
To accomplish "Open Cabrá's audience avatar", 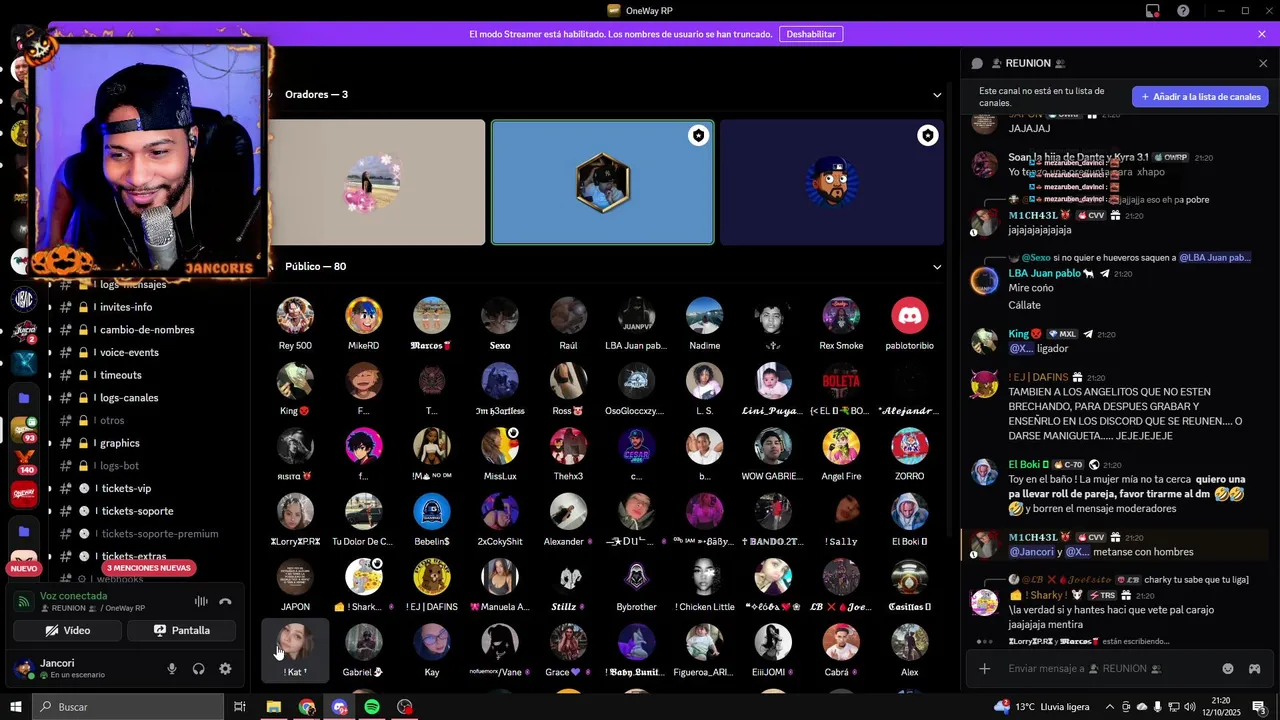I will coord(841,642).
